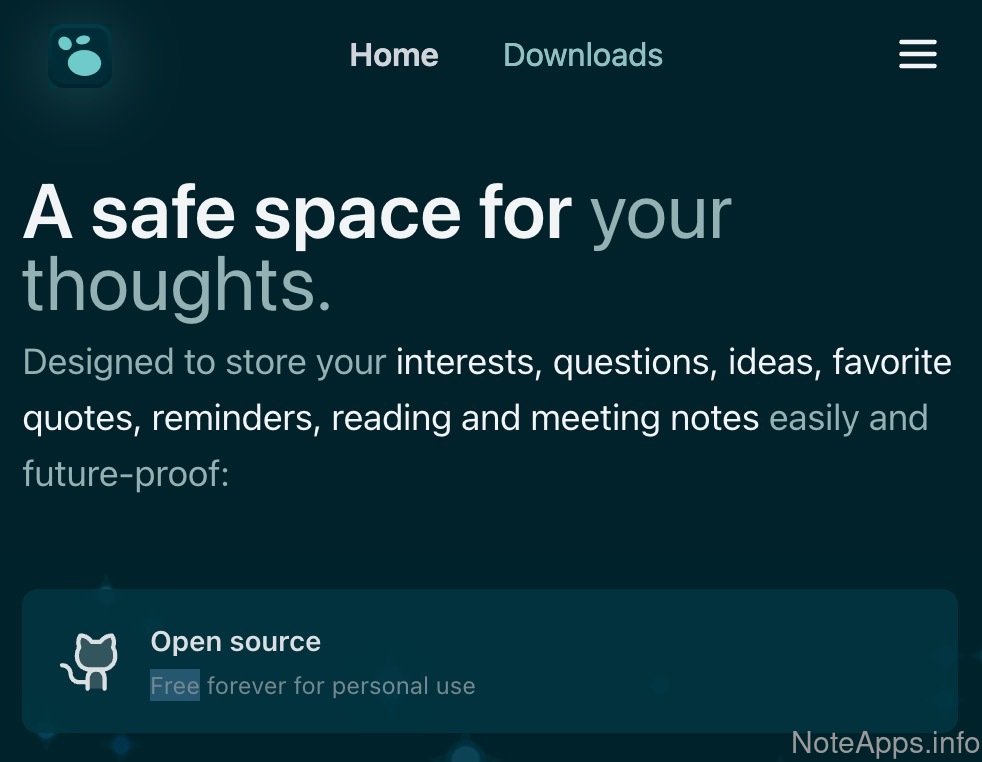This screenshot has height=762, width=982.
Task: Click the "A safe space for" headline
Action: (x=297, y=213)
